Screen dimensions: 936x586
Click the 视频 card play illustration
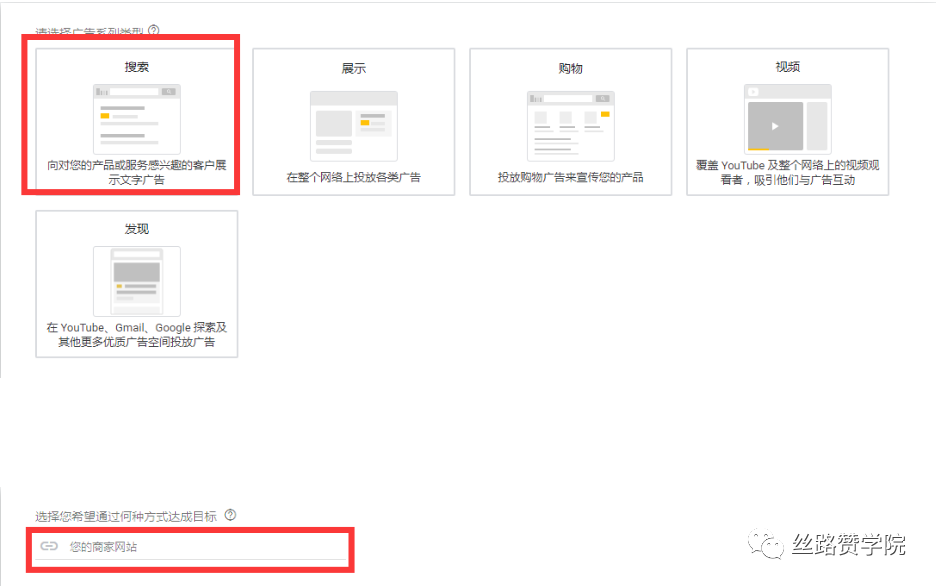click(x=787, y=119)
